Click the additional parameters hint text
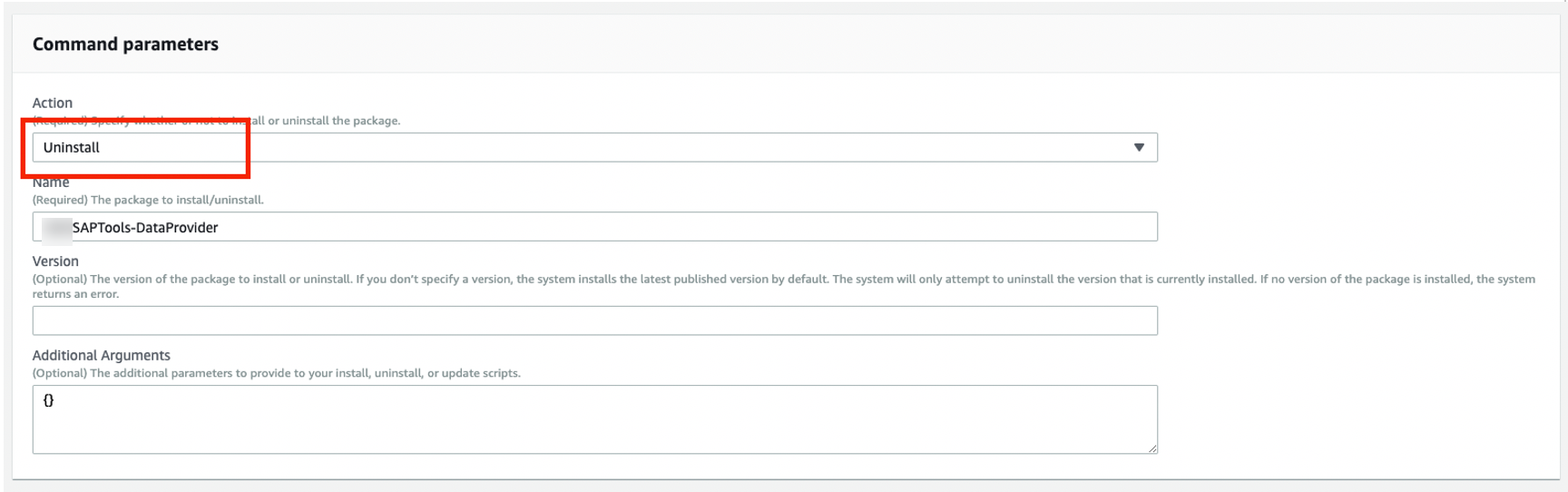The height and width of the screenshot is (492, 1568). 277,373
